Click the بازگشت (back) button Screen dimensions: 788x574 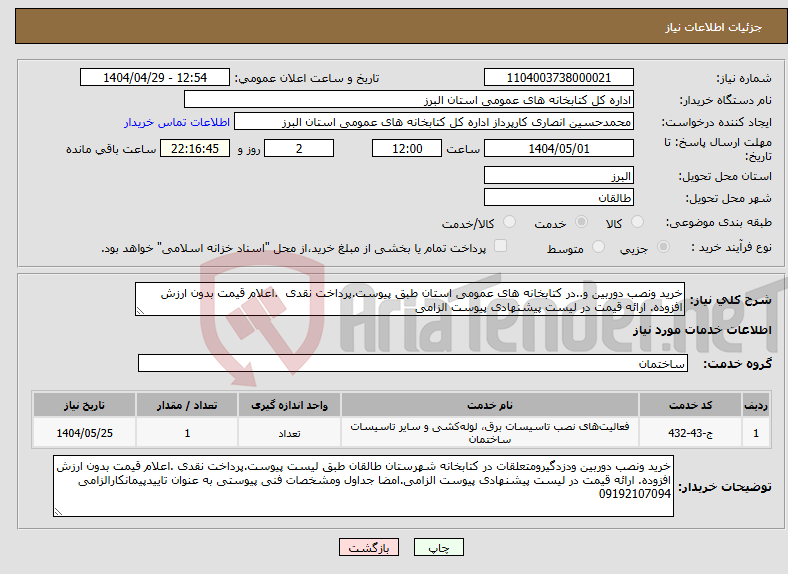(x=369, y=547)
